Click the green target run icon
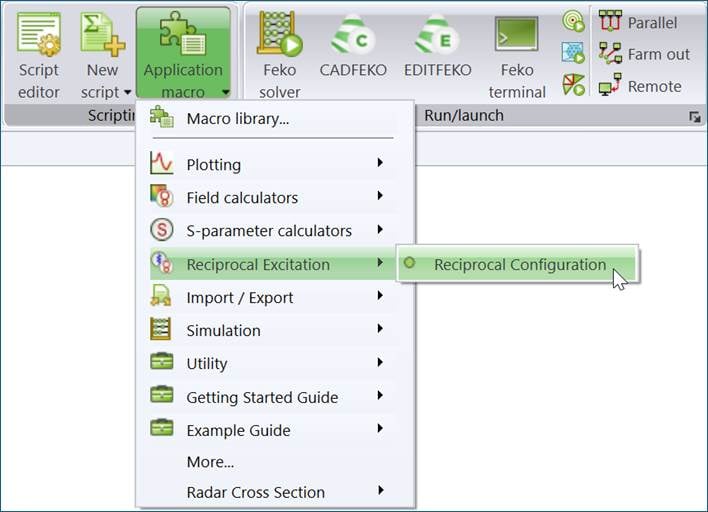 click(573, 21)
